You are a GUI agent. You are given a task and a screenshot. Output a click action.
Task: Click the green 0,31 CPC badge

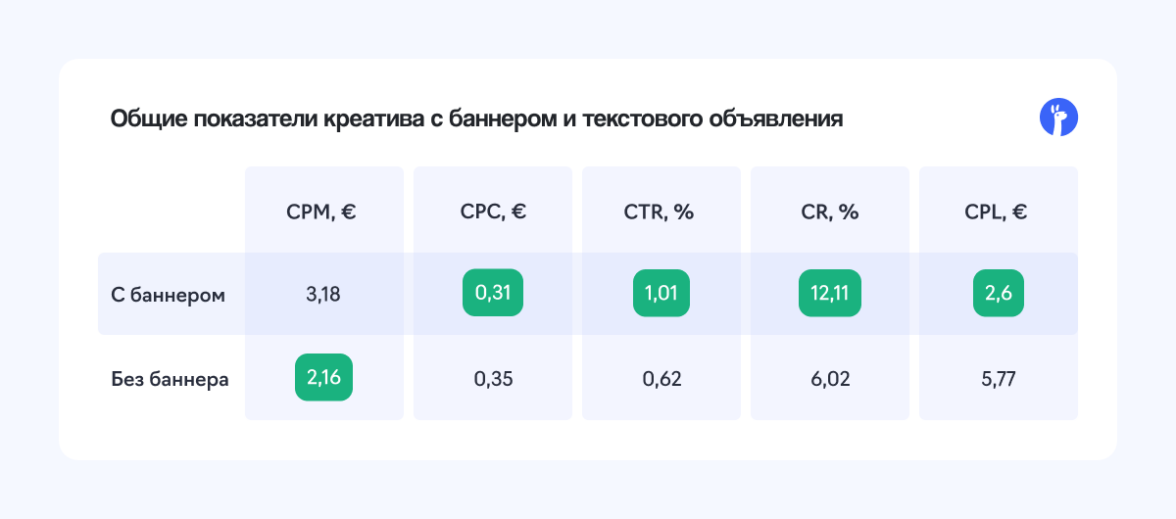tap(493, 294)
